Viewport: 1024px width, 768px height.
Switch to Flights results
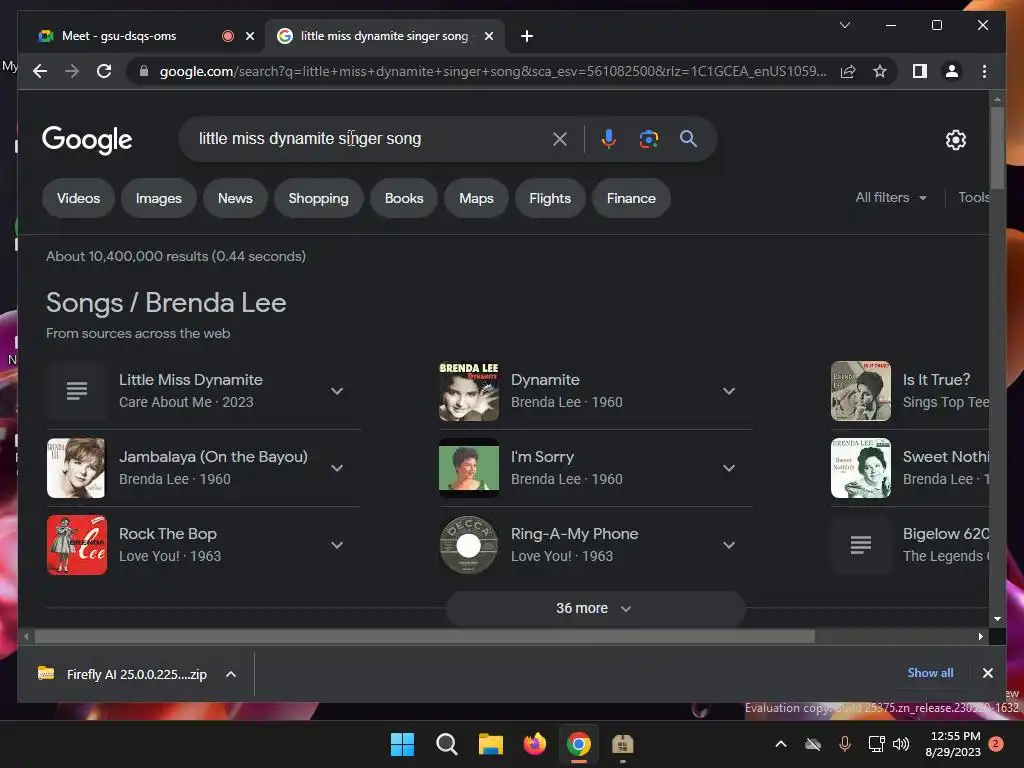click(x=550, y=198)
